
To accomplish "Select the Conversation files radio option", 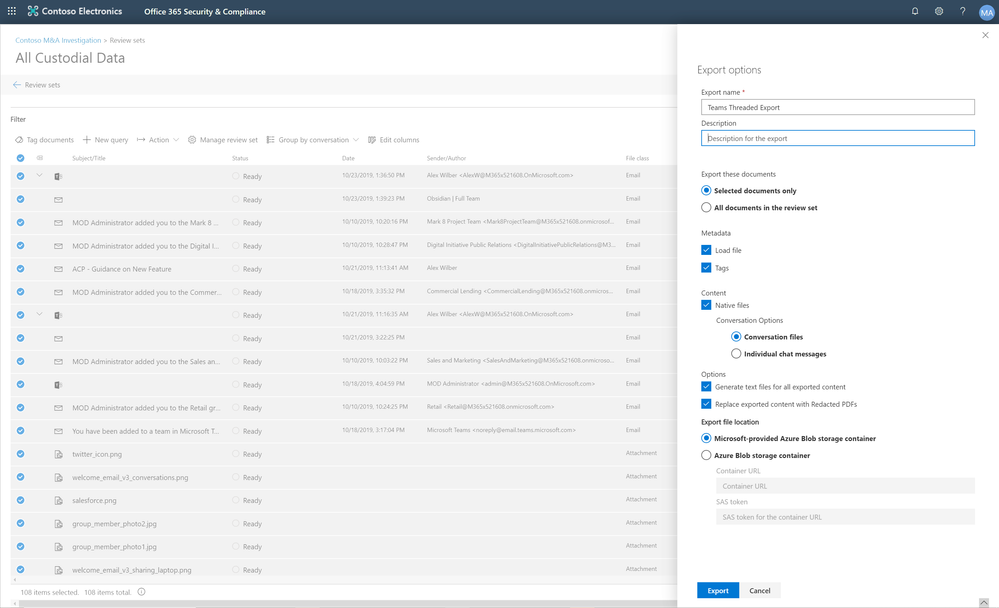I will (x=736, y=337).
